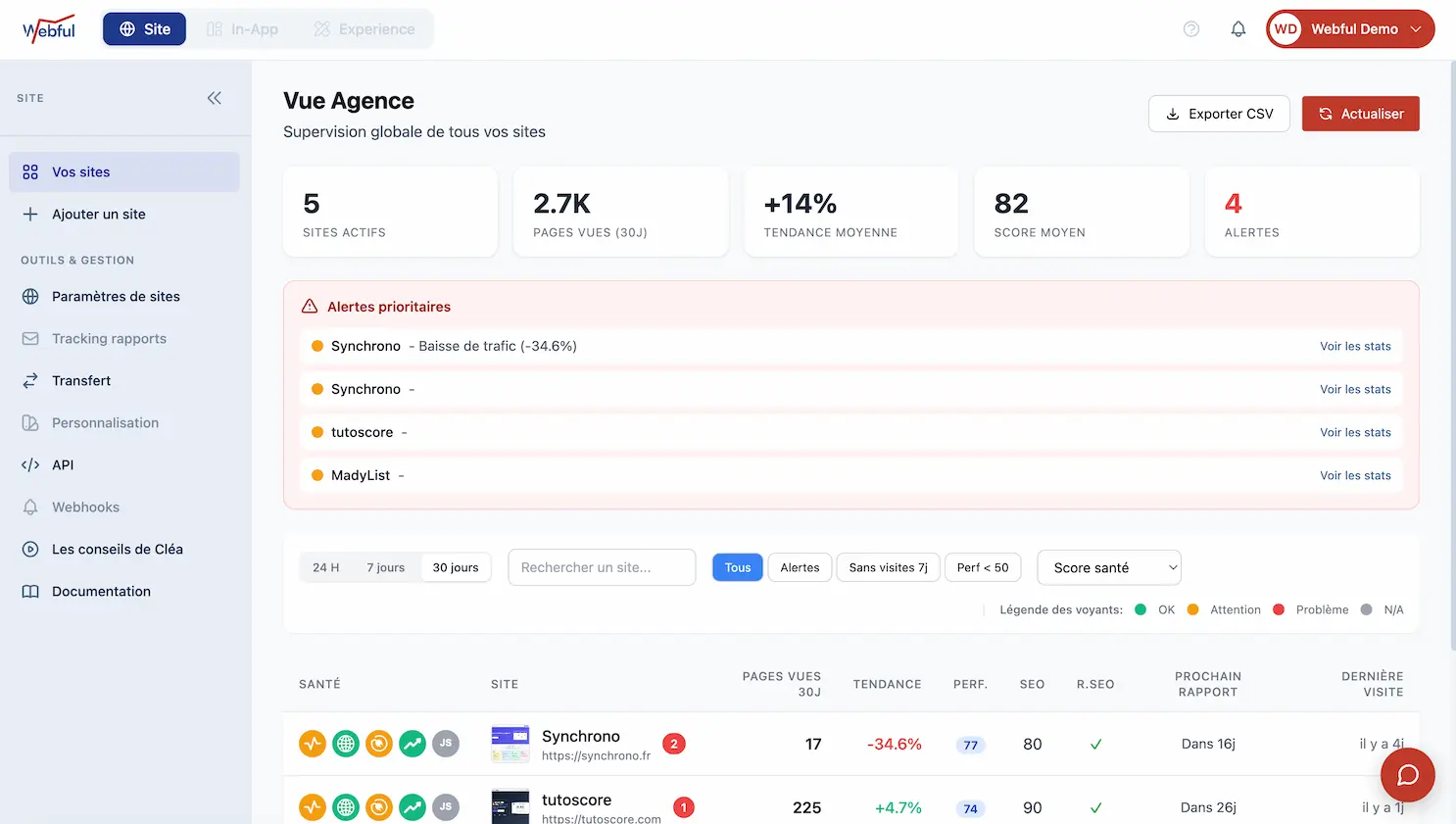Select the Tous filter

[x=738, y=567]
